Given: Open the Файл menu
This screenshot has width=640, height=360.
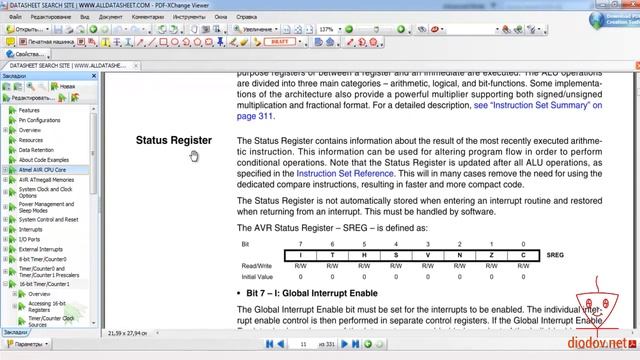Looking at the screenshot, I should click(x=16, y=17).
